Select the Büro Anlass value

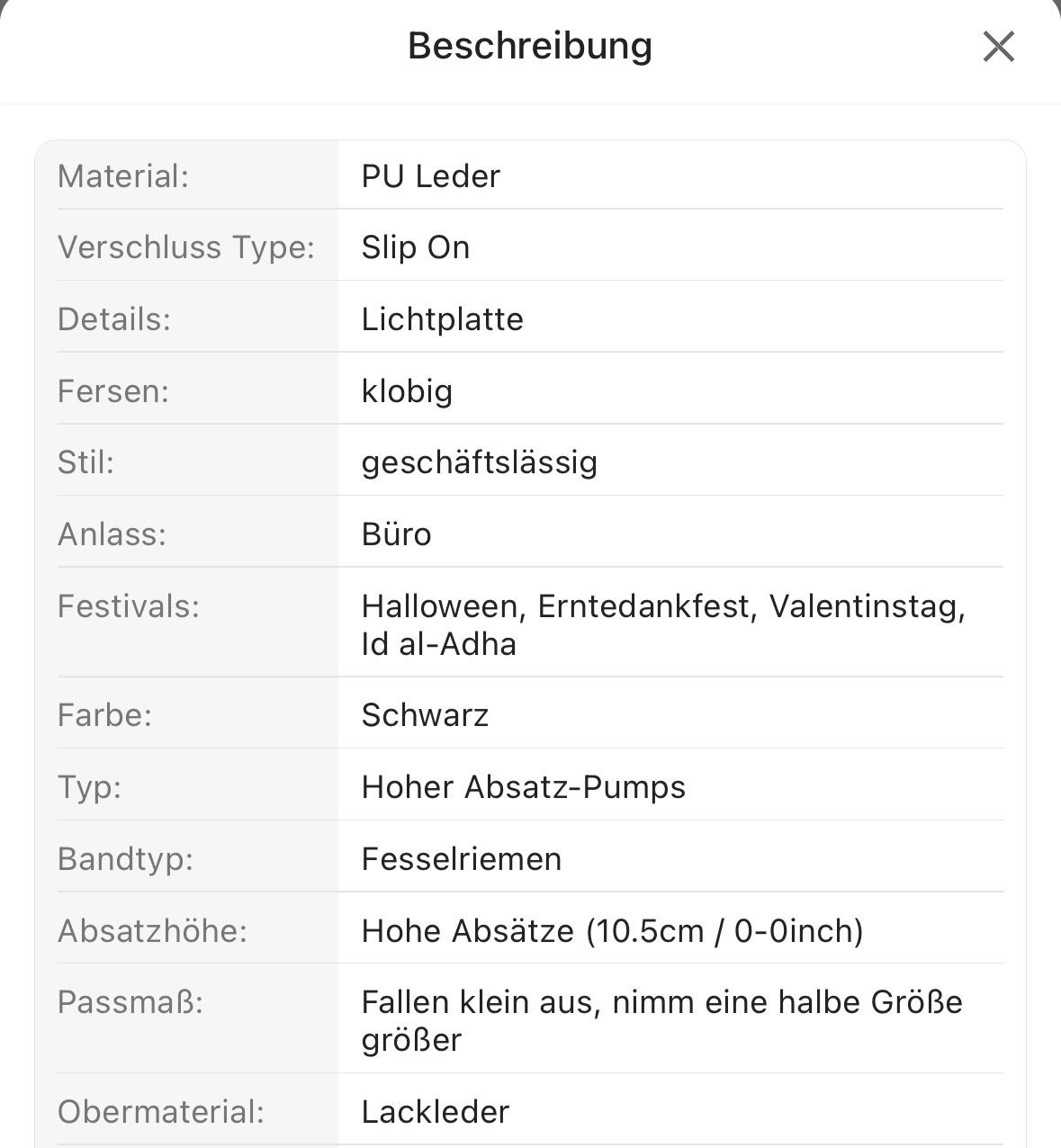[x=396, y=534]
